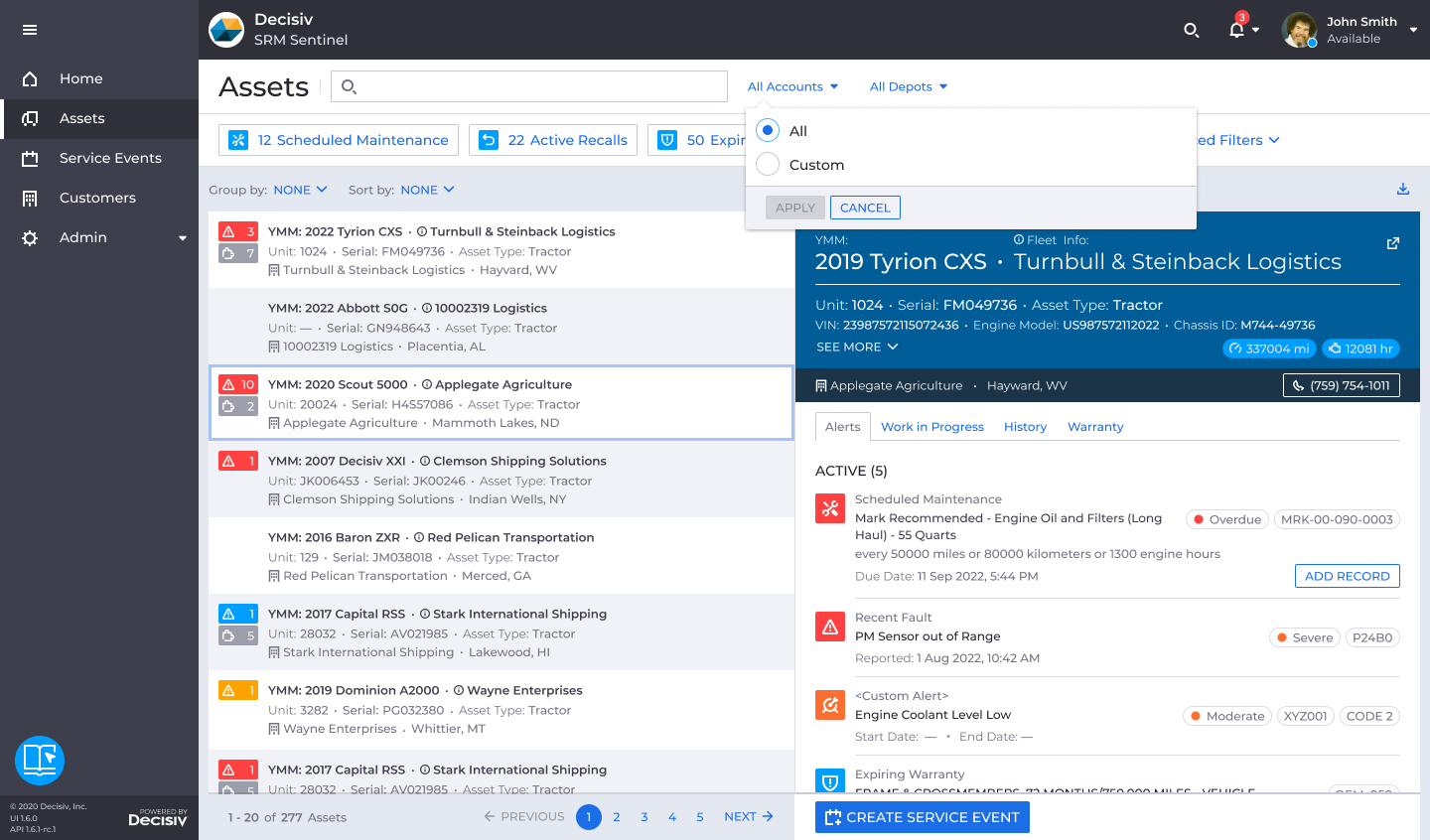The image size is (1430, 840).
Task: Click John Smith's avatar photo
Action: click(1299, 30)
